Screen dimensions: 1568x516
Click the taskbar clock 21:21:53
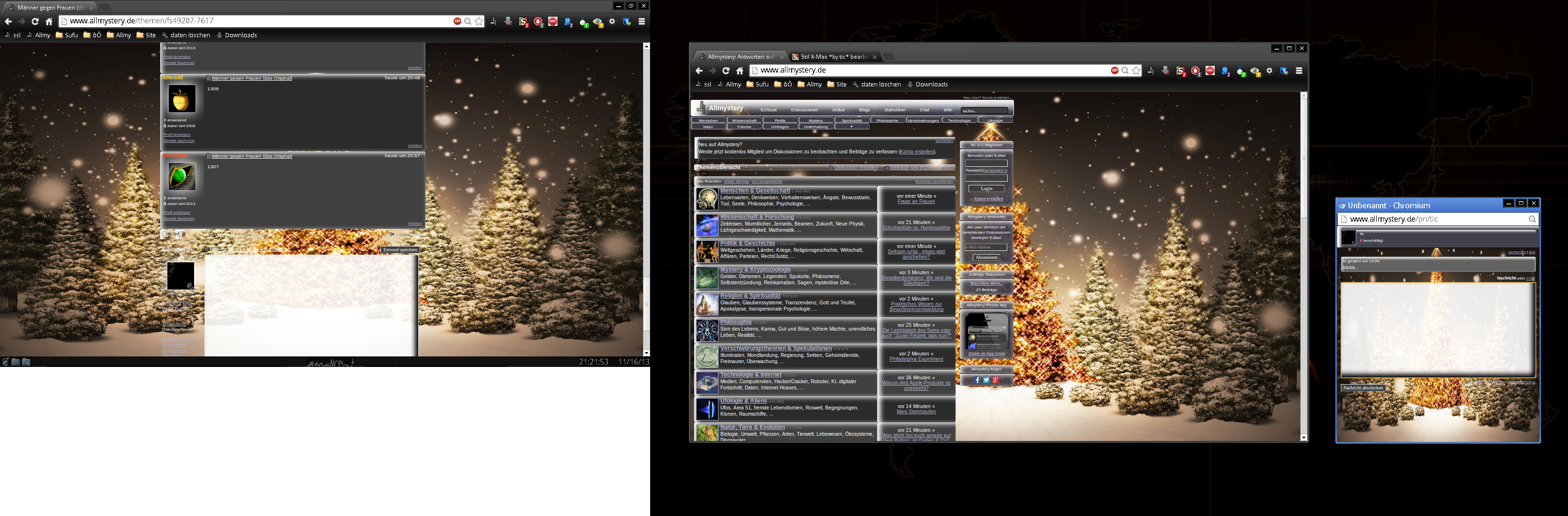pyautogui.click(x=593, y=362)
